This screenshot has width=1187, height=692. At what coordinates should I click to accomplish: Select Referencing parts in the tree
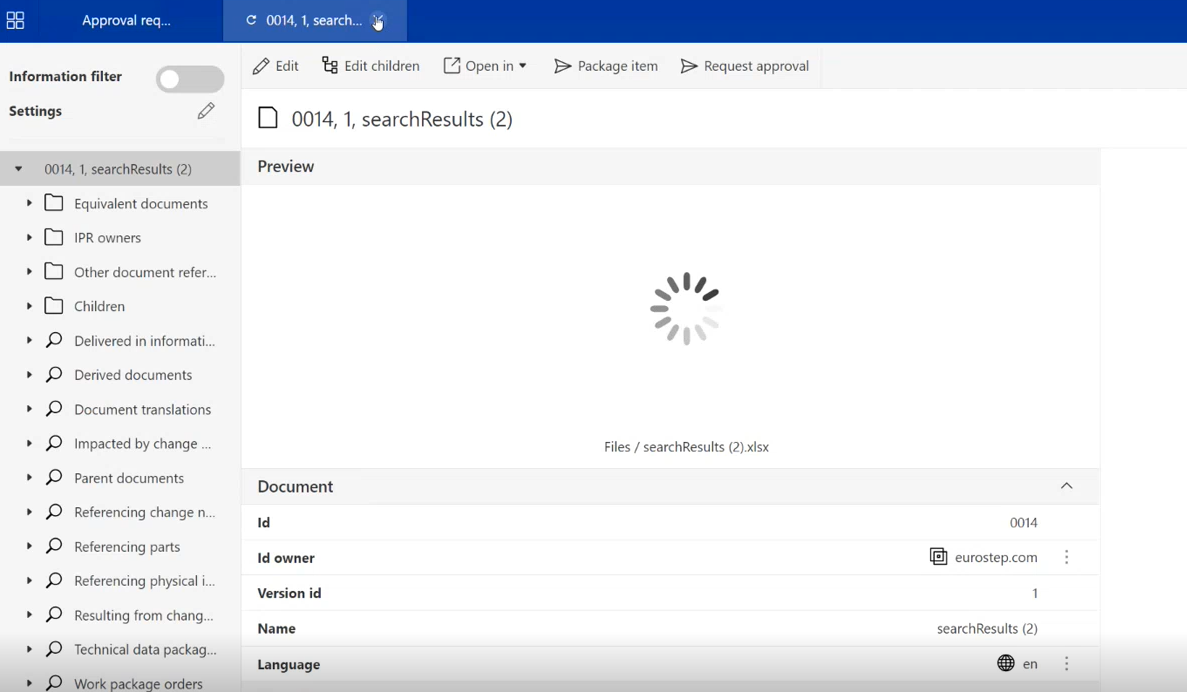[x=127, y=547]
